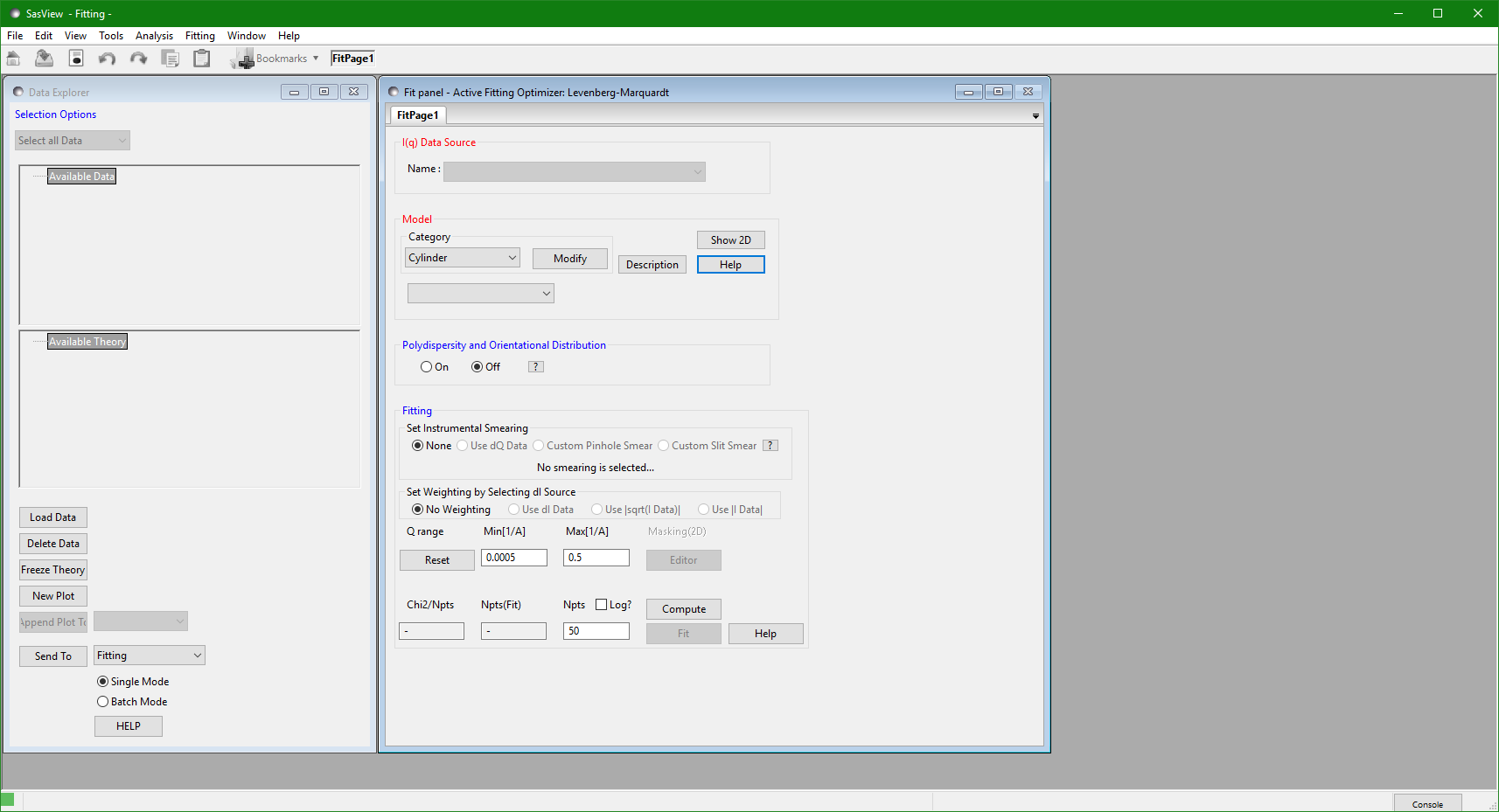This screenshot has width=1499, height=812.
Task: Open the Tools menu
Action: 111,36
